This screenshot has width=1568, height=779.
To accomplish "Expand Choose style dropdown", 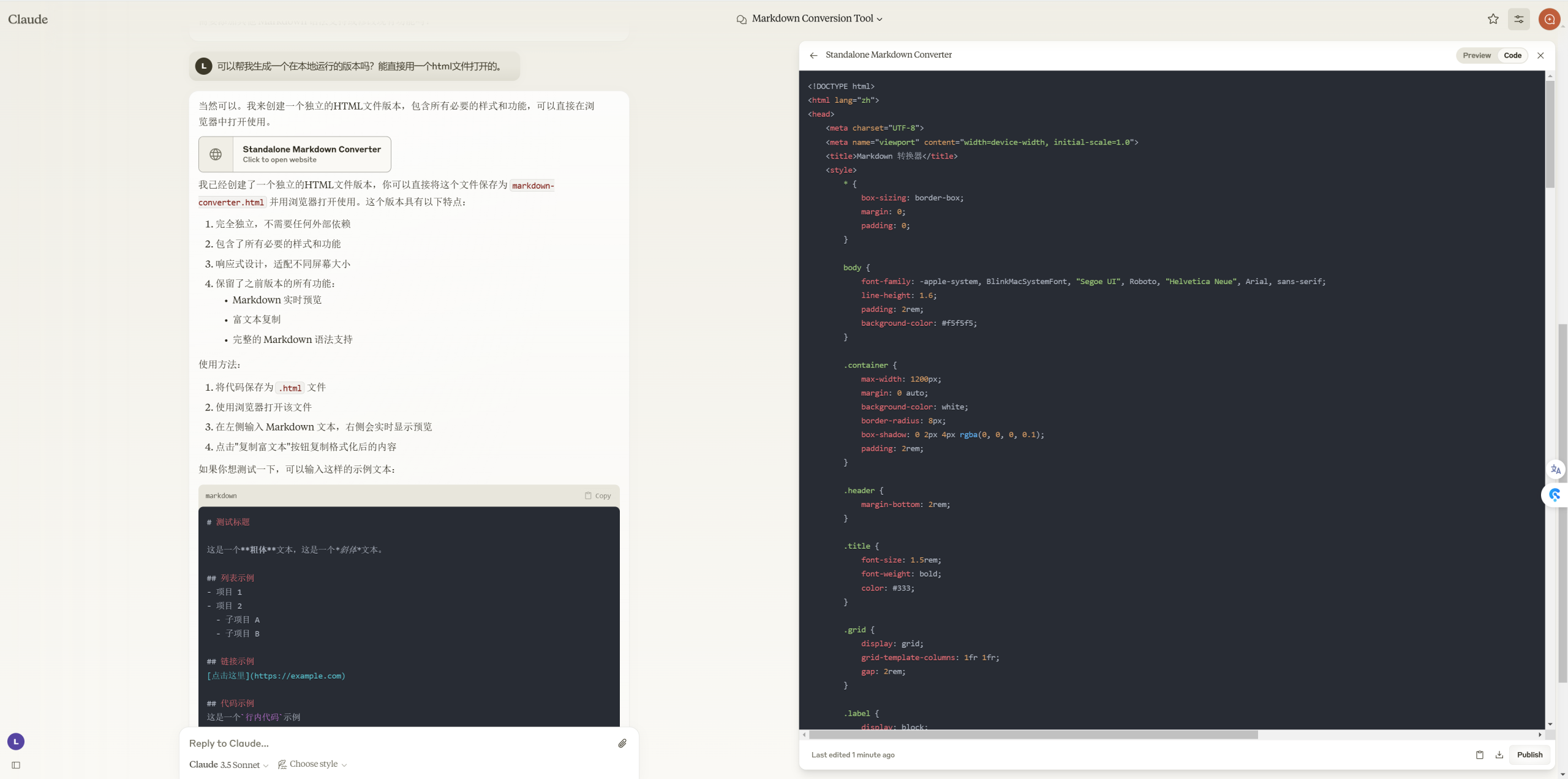I will (312, 764).
